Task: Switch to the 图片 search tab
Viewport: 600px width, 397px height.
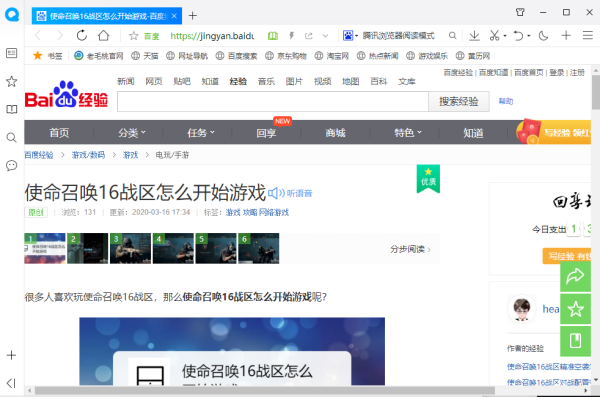Action: pos(294,81)
